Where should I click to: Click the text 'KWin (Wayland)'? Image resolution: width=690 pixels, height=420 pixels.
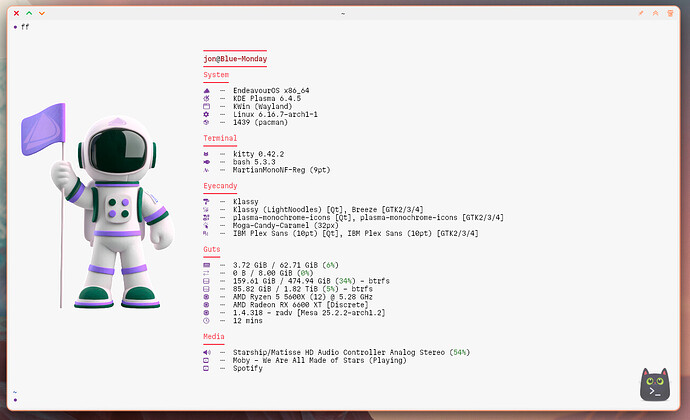[263, 107]
